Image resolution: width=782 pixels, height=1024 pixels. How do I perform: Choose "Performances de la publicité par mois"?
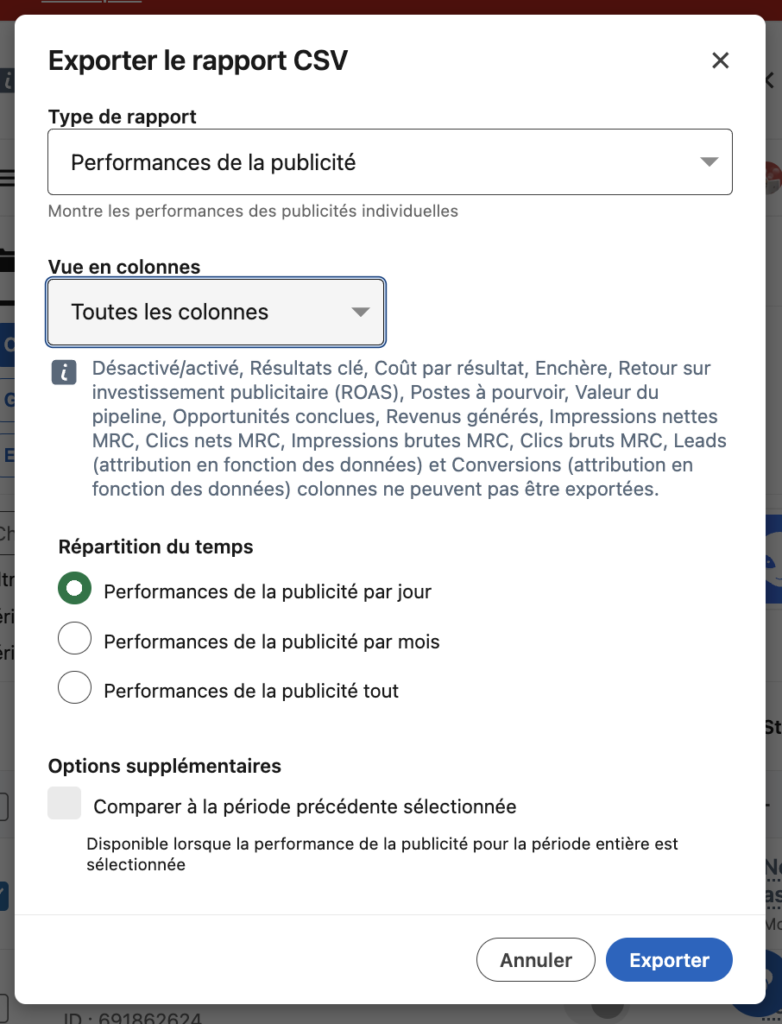[x=73, y=638]
